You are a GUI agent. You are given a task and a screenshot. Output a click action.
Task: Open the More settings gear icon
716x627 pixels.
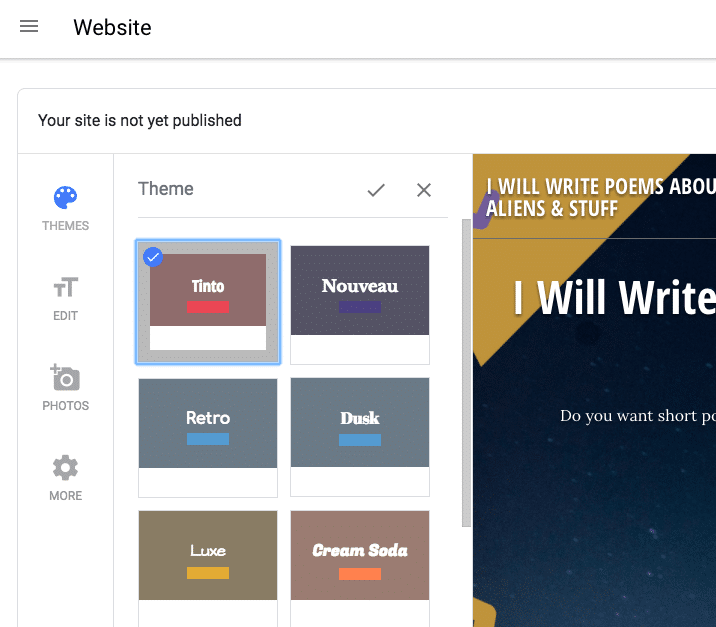(65, 468)
